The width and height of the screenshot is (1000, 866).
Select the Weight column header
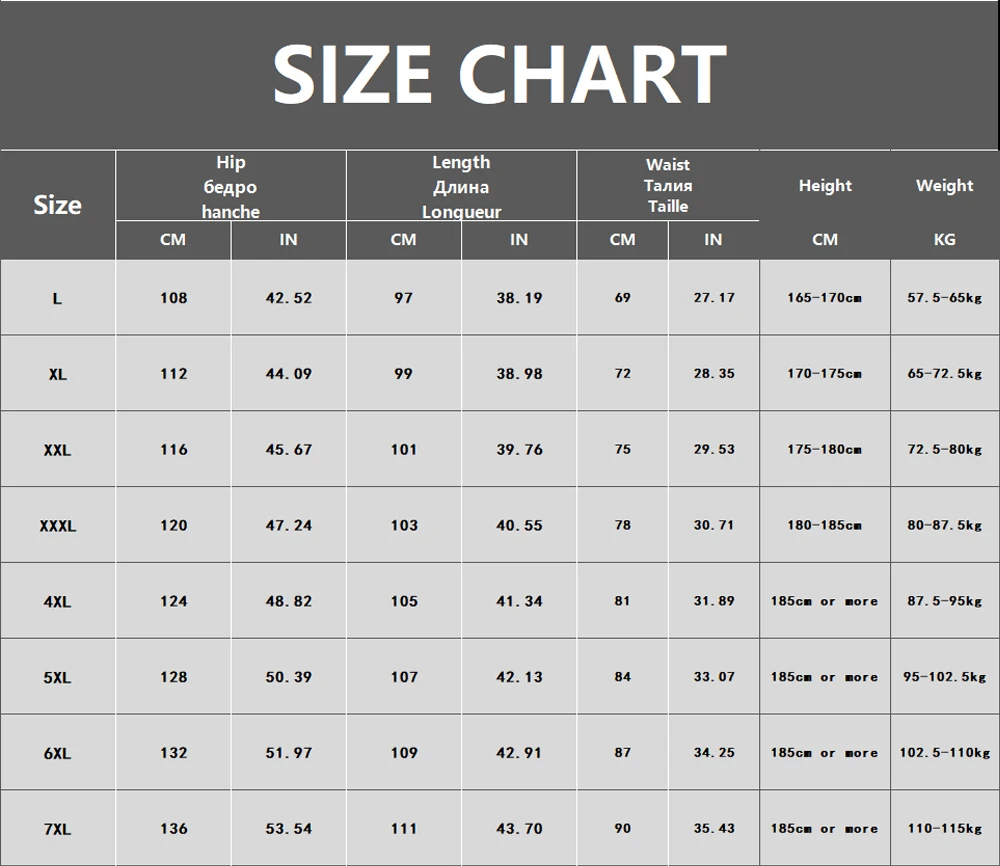pyautogui.click(x=945, y=186)
